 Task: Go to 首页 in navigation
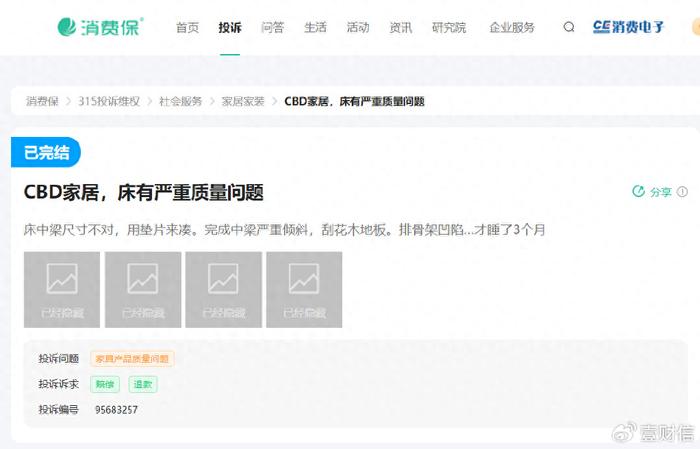[188, 28]
